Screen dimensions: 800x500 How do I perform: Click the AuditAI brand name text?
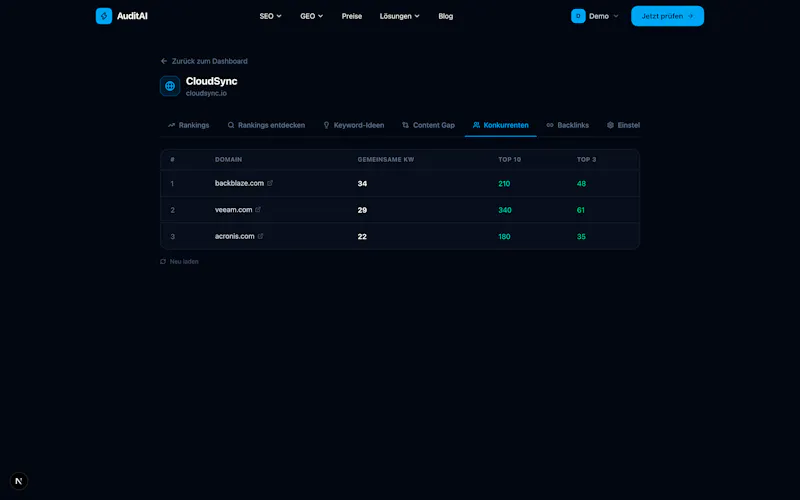(132, 16)
